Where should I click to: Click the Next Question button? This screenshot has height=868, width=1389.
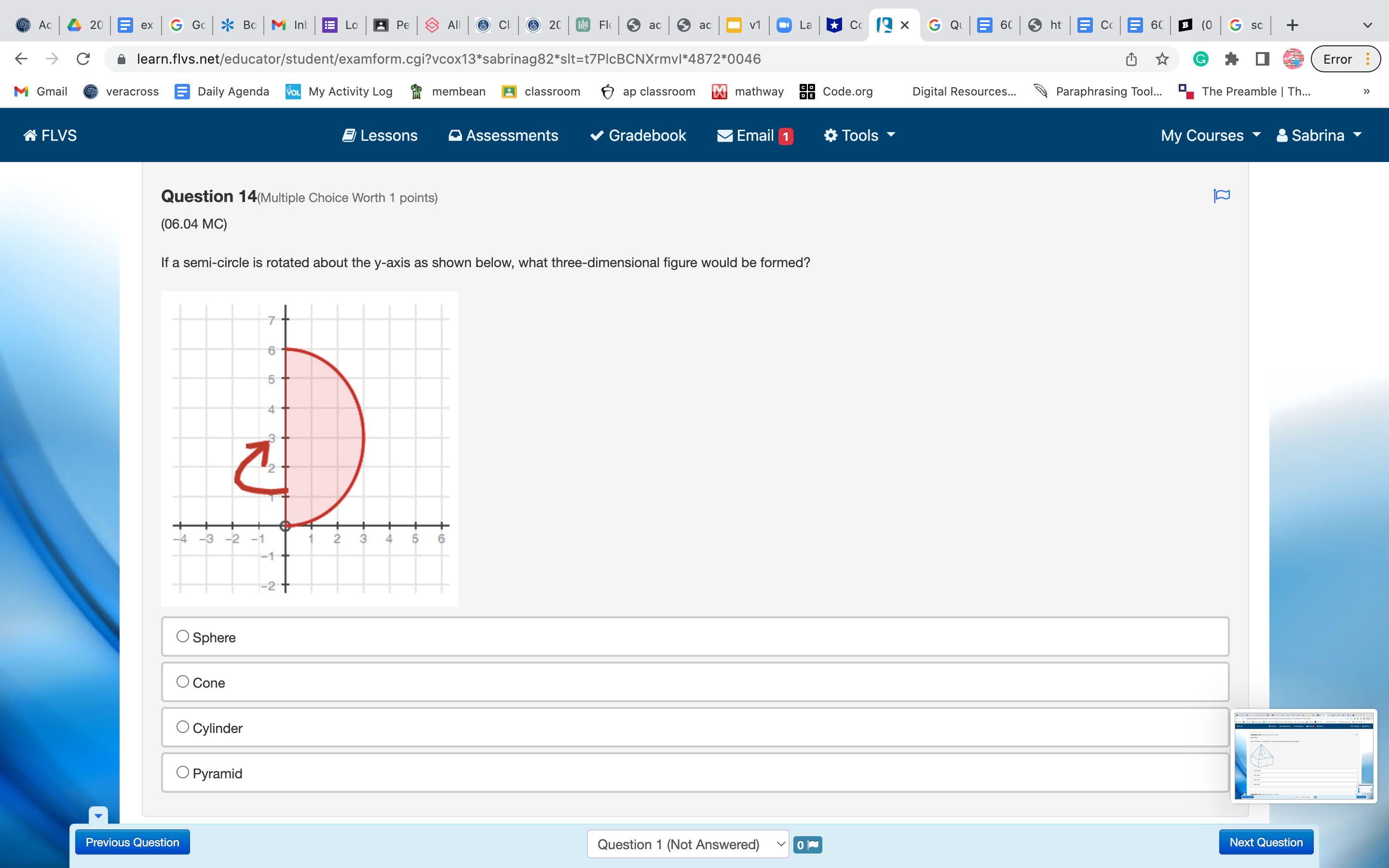(x=1266, y=842)
